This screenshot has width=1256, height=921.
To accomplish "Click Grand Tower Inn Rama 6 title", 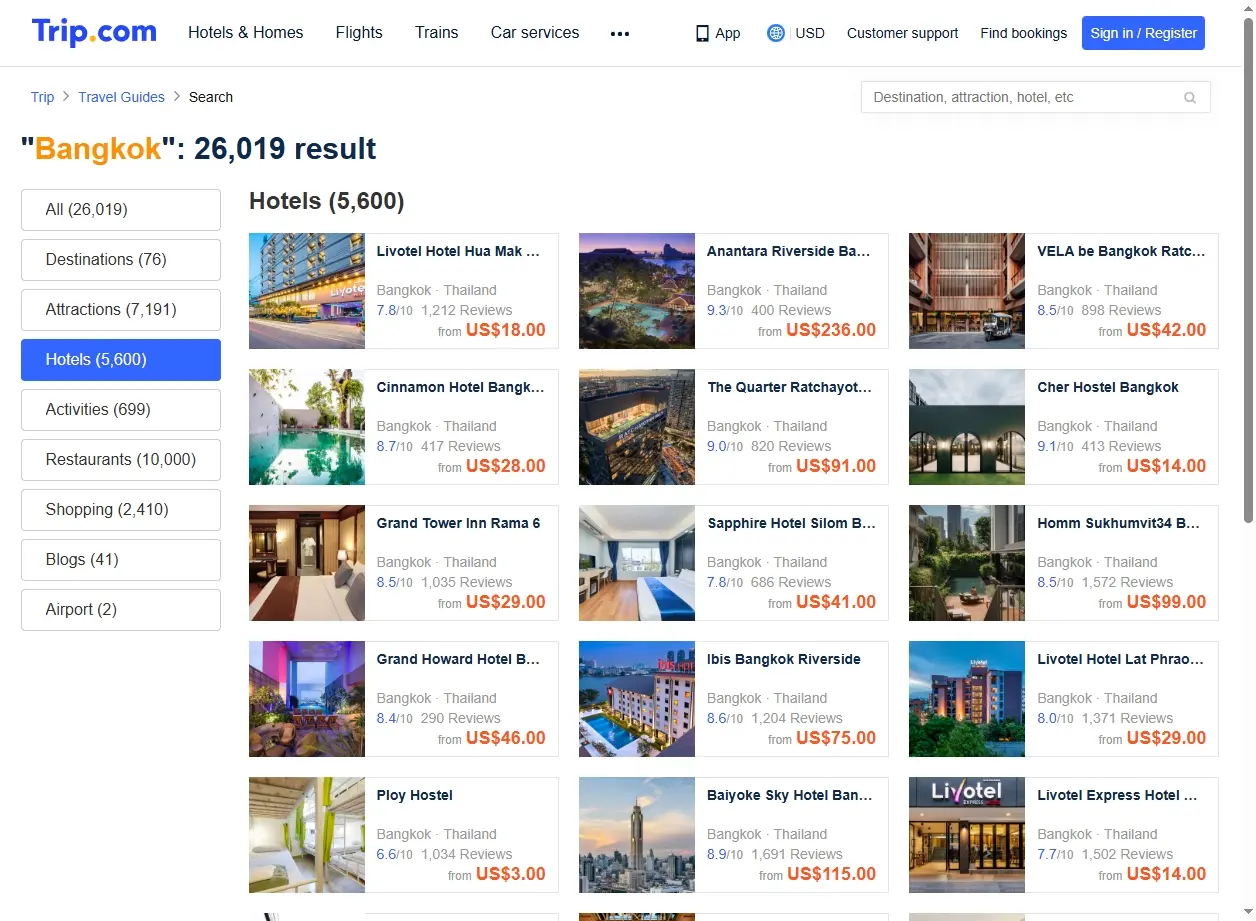I will [x=458, y=523].
